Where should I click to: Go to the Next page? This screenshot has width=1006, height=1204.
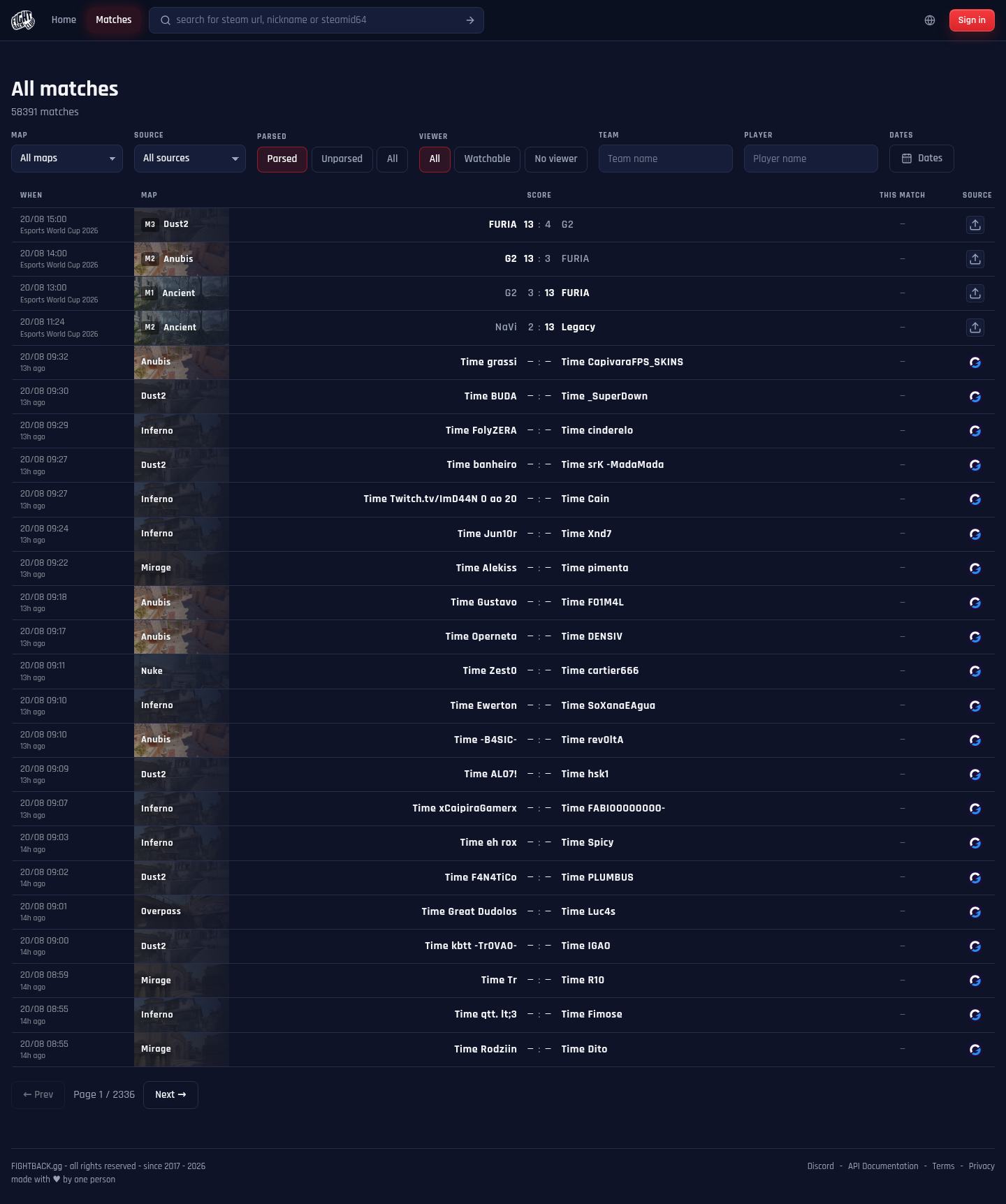coord(170,1095)
